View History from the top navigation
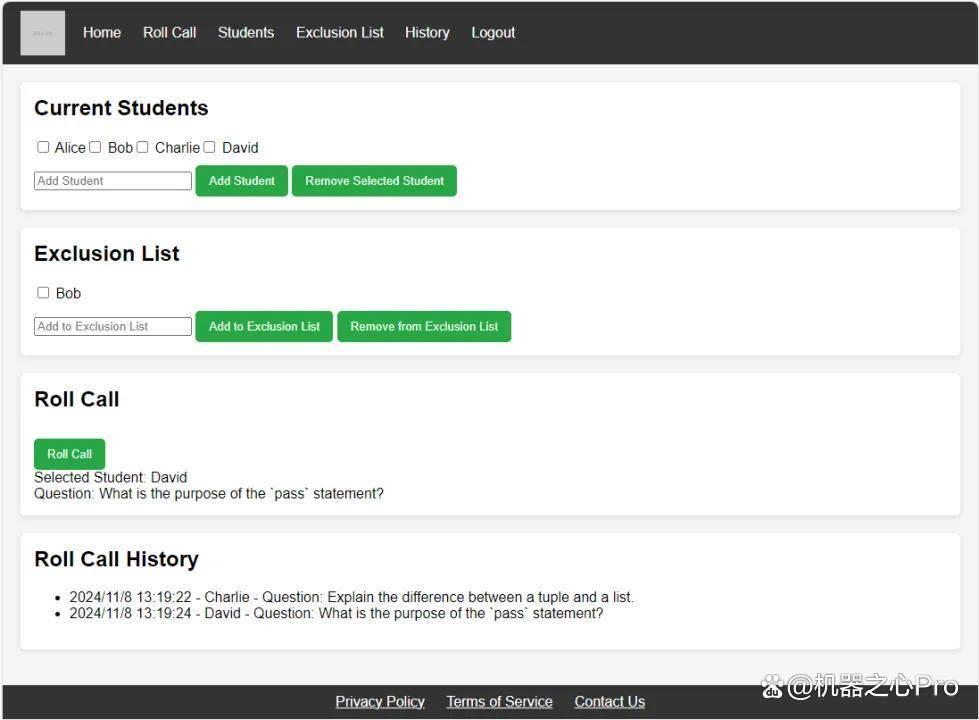Viewport: 979px width, 720px height. (427, 32)
